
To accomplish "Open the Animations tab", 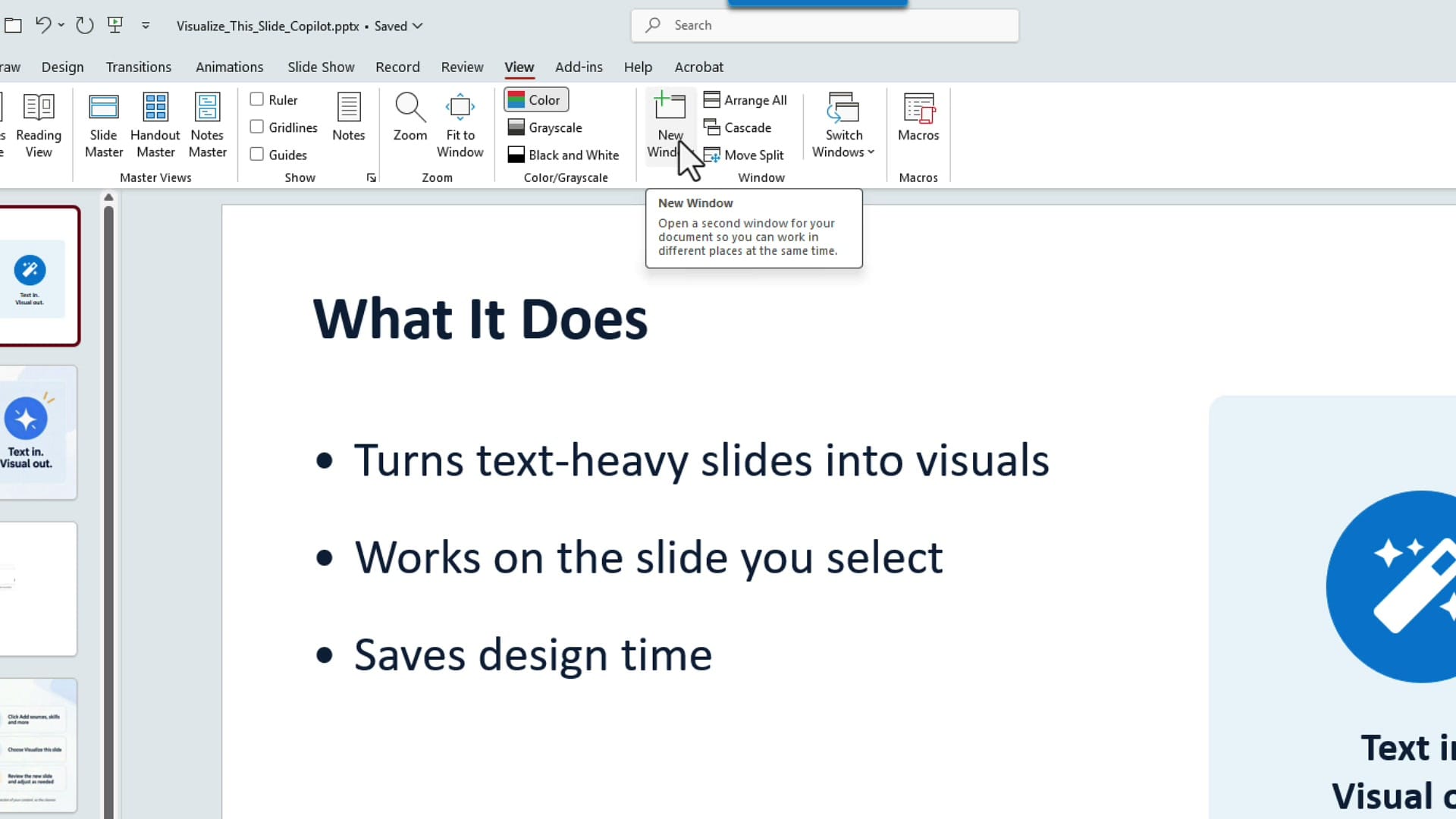I will coord(230,67).
